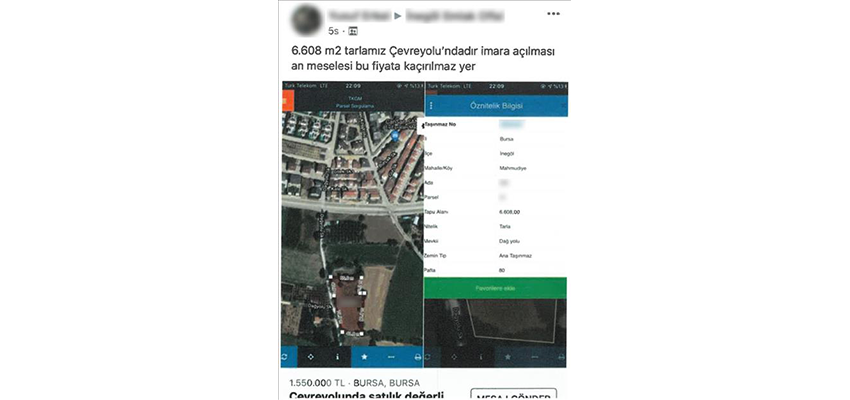Screen dimensions: 850x400
Task: Open vertical dots menu beside Öznitelik Bilgisi
Action: 431,106
